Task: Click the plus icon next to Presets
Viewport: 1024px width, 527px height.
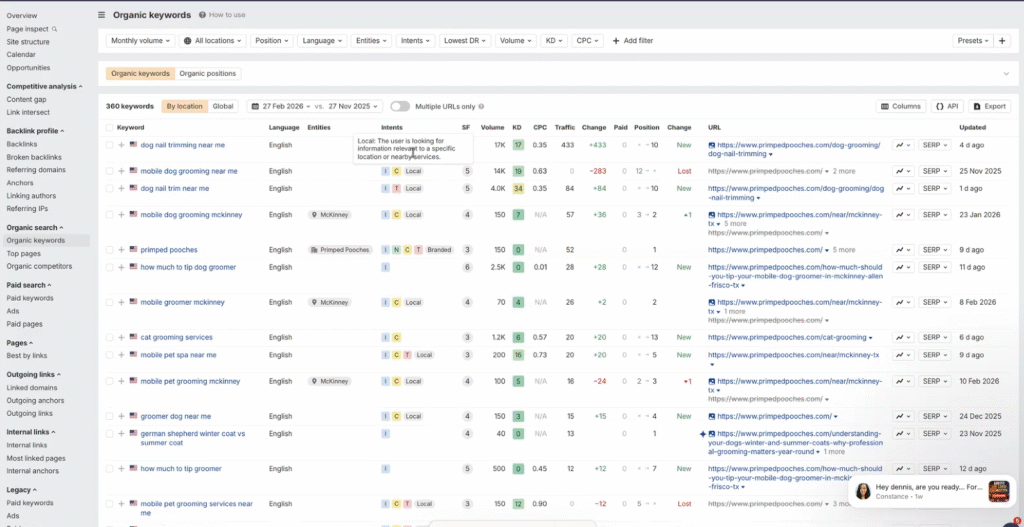Action: [x=1002, y=41]
